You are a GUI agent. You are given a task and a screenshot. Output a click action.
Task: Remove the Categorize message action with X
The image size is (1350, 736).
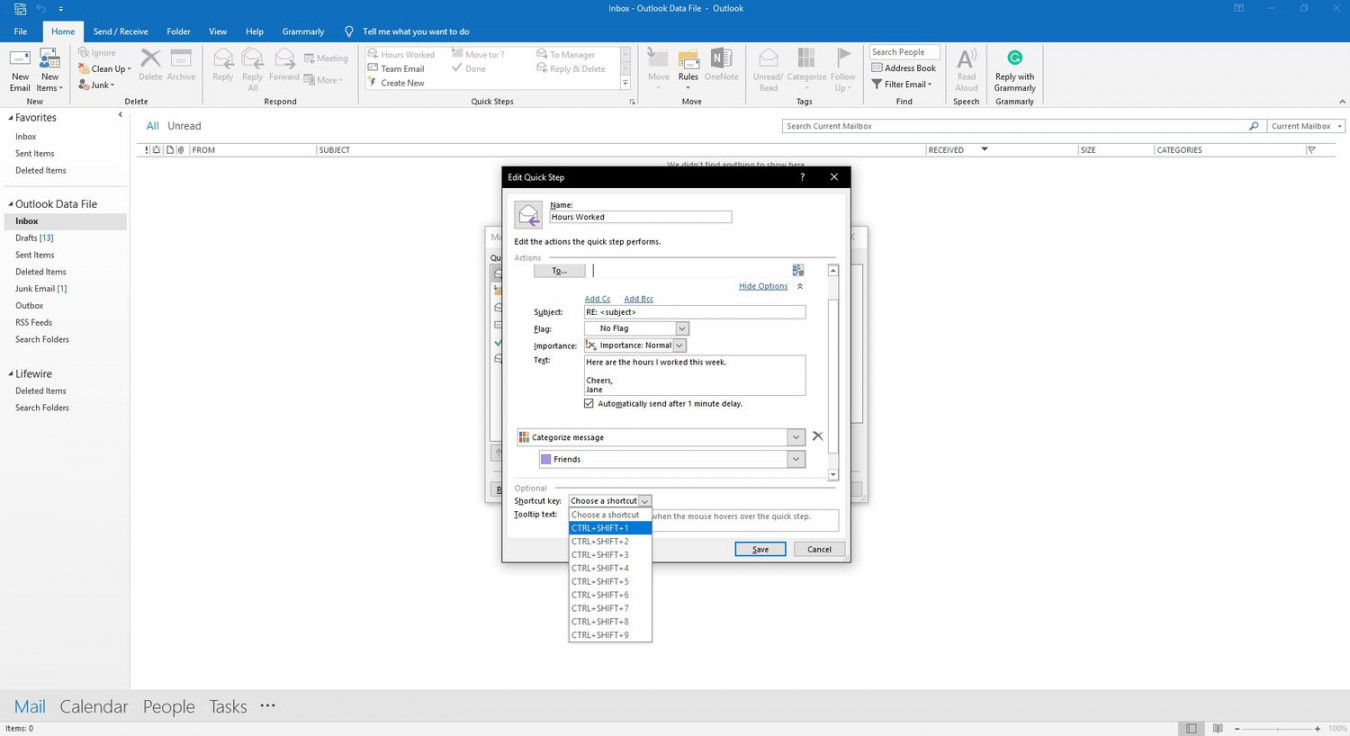(818, 436)
